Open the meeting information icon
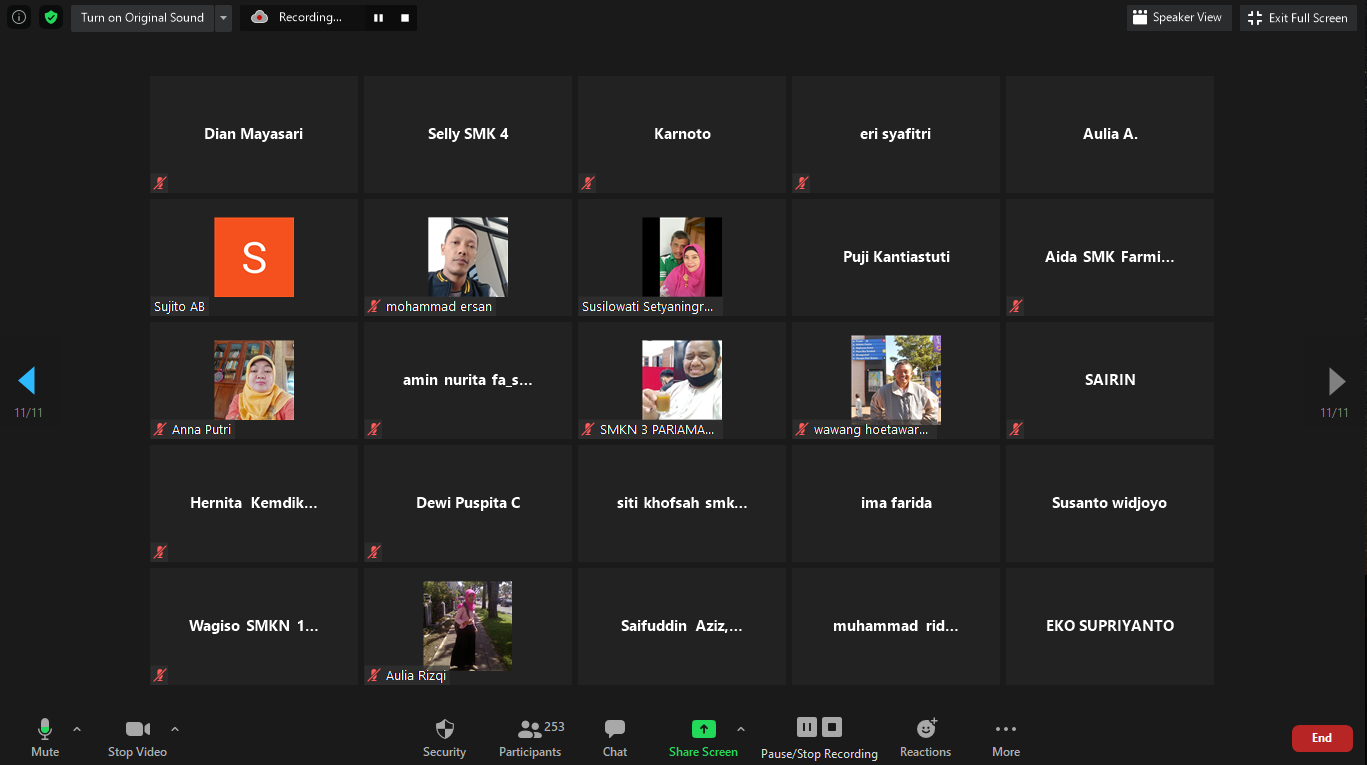This screenshot has height=765, width=1367. click(x=19, y=17)
